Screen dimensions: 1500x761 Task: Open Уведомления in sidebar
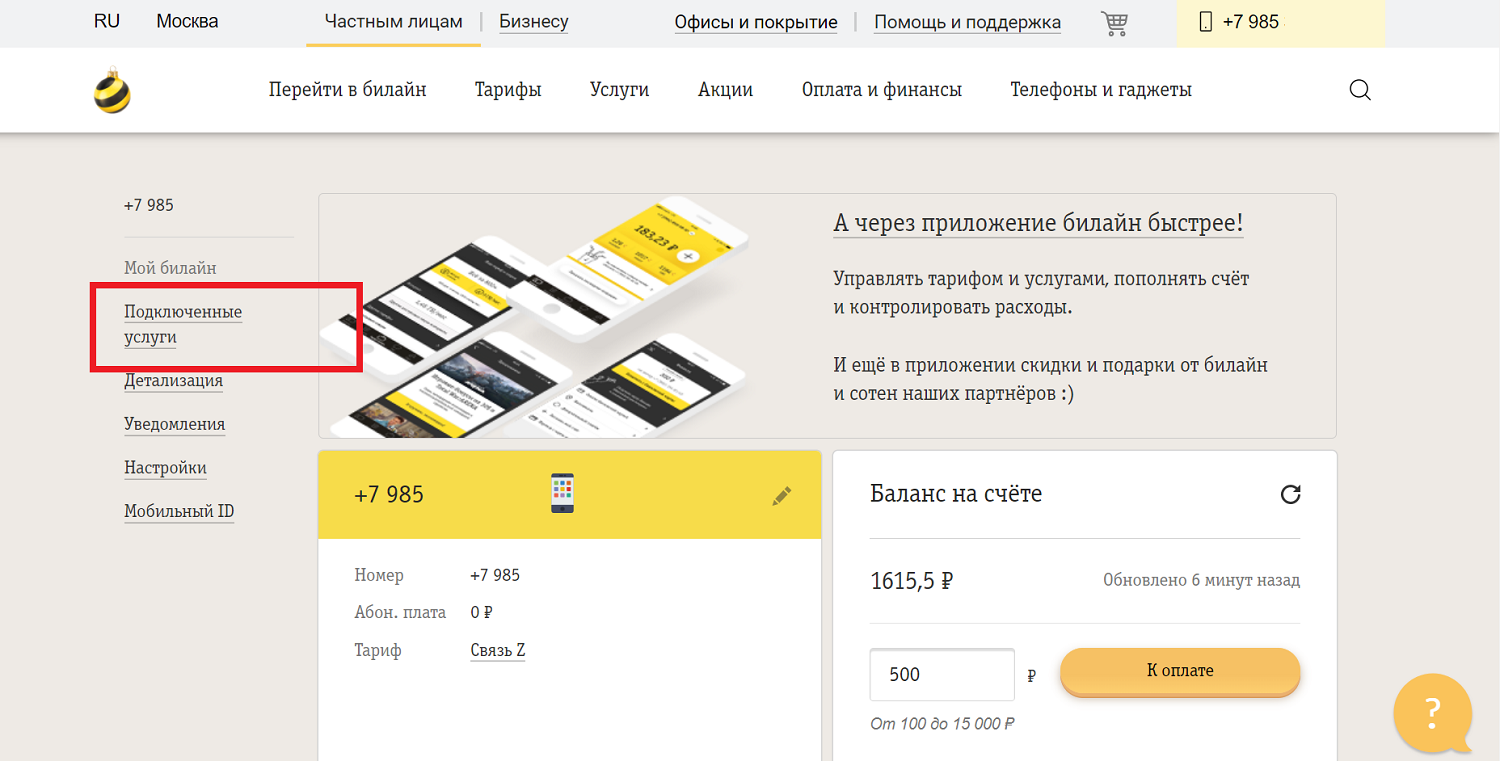click(x=174, y=424)
